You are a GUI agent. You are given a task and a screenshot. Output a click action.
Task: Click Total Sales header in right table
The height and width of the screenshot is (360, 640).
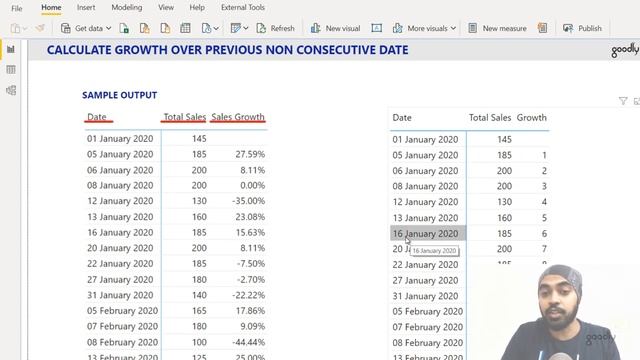click(490, 118)
